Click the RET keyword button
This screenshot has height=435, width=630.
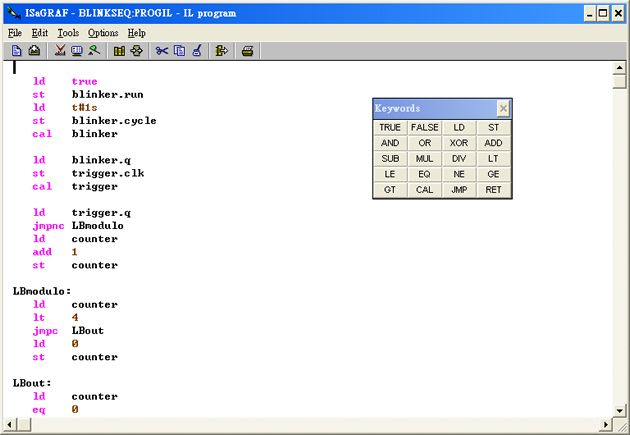[x=493, y=190]
